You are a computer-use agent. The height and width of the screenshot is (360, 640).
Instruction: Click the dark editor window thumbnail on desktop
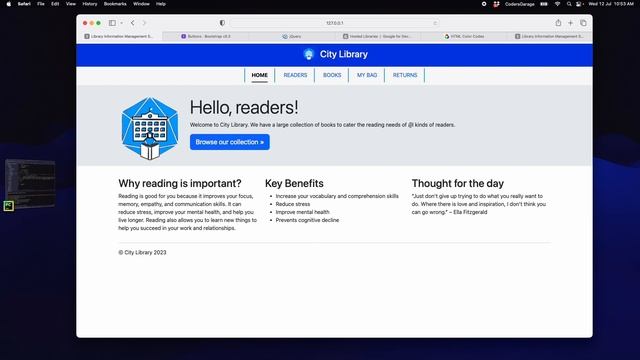pyautogui.click(x=30, y=183)
